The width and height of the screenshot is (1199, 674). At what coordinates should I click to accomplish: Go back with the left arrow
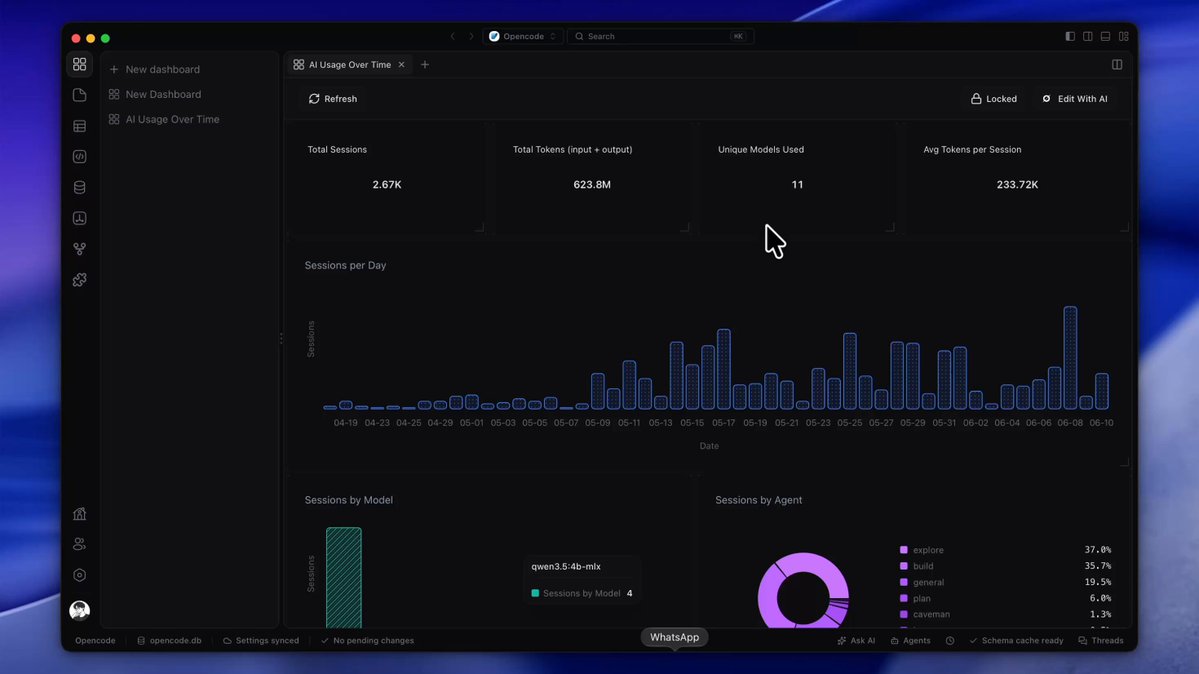tap(453, 37)
